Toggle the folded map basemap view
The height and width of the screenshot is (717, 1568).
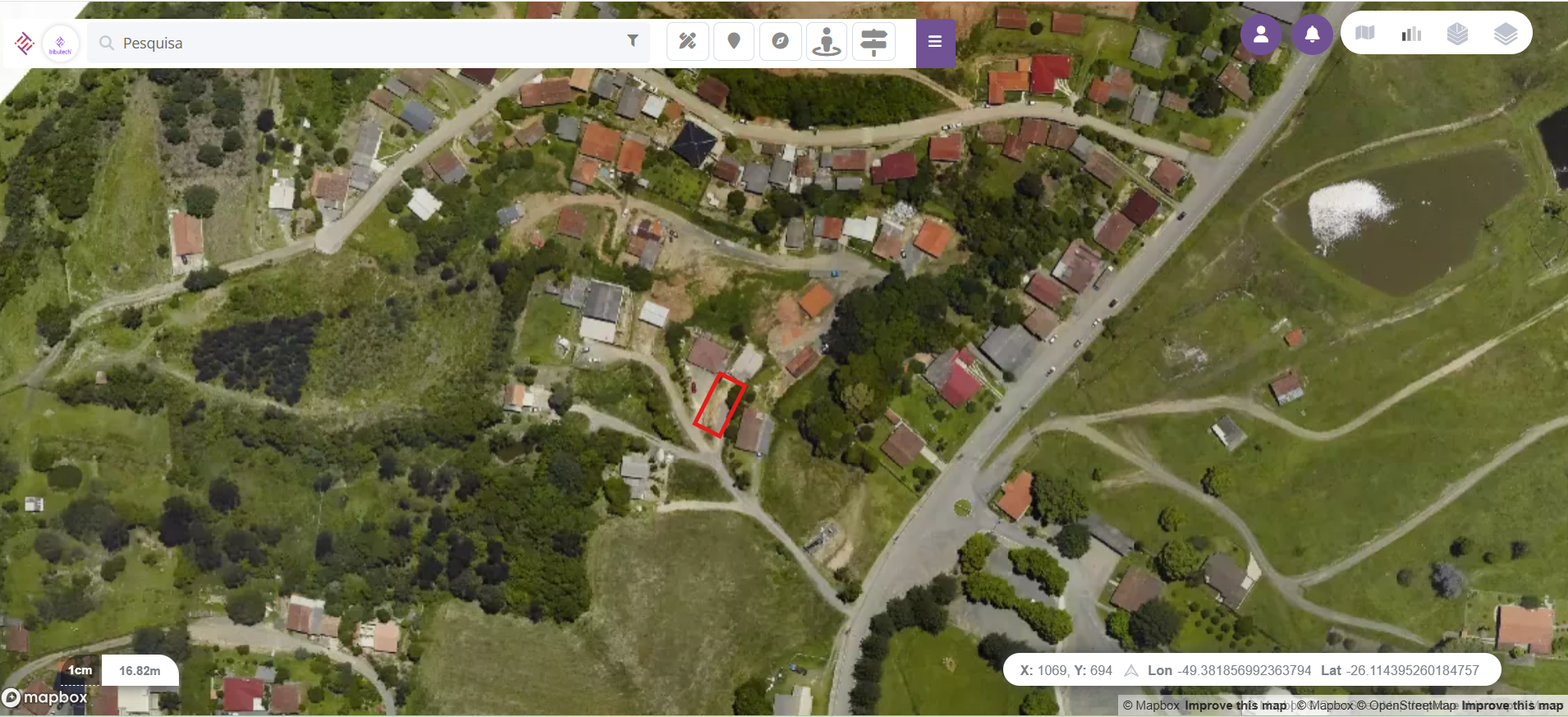[x=1365, y=33]
